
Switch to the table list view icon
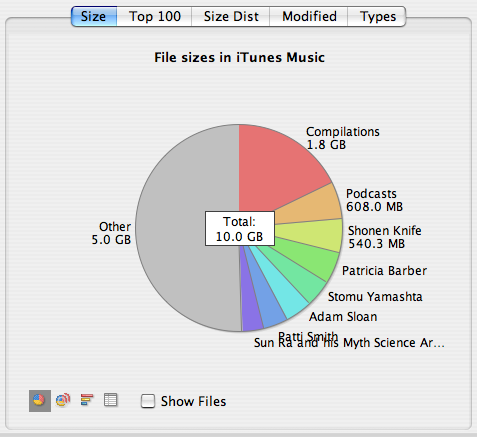[110, 400]
